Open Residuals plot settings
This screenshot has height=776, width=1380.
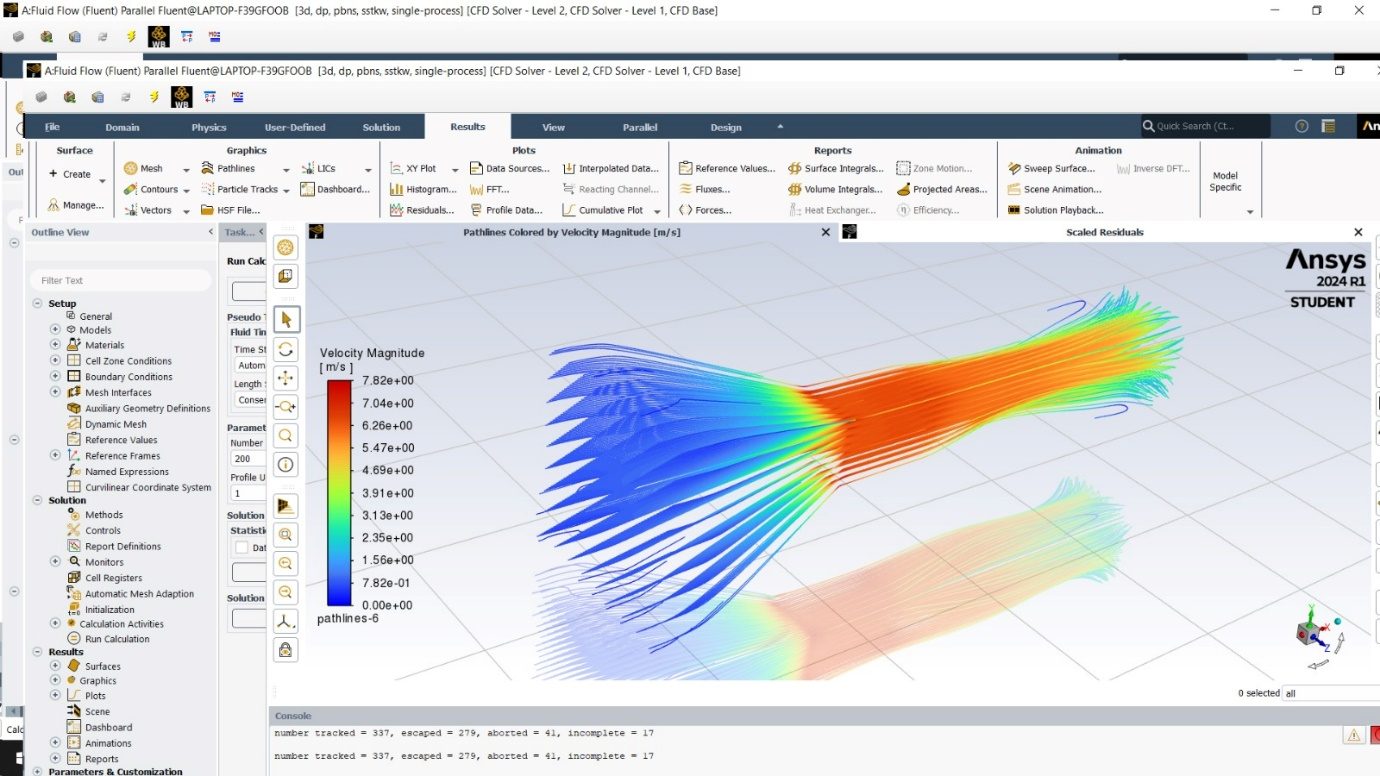[x=422, y=210]
